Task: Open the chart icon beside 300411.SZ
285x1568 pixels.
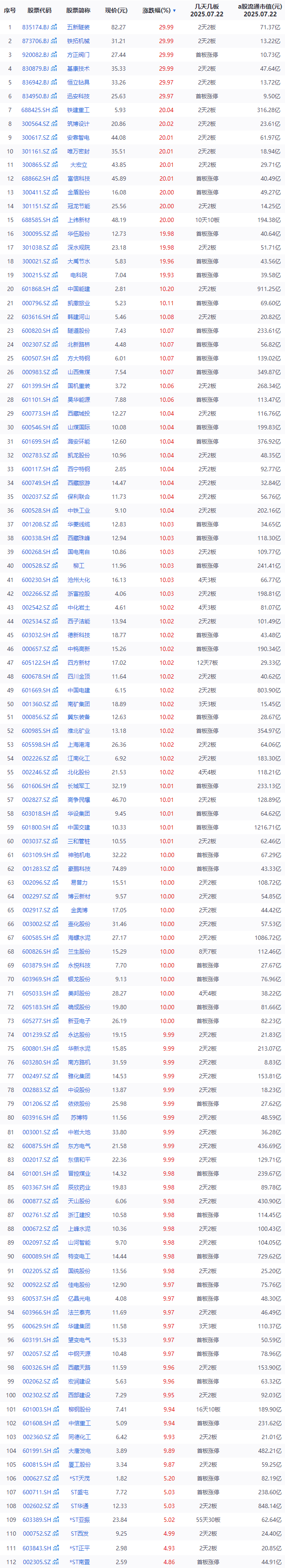Action: point(55,192)
